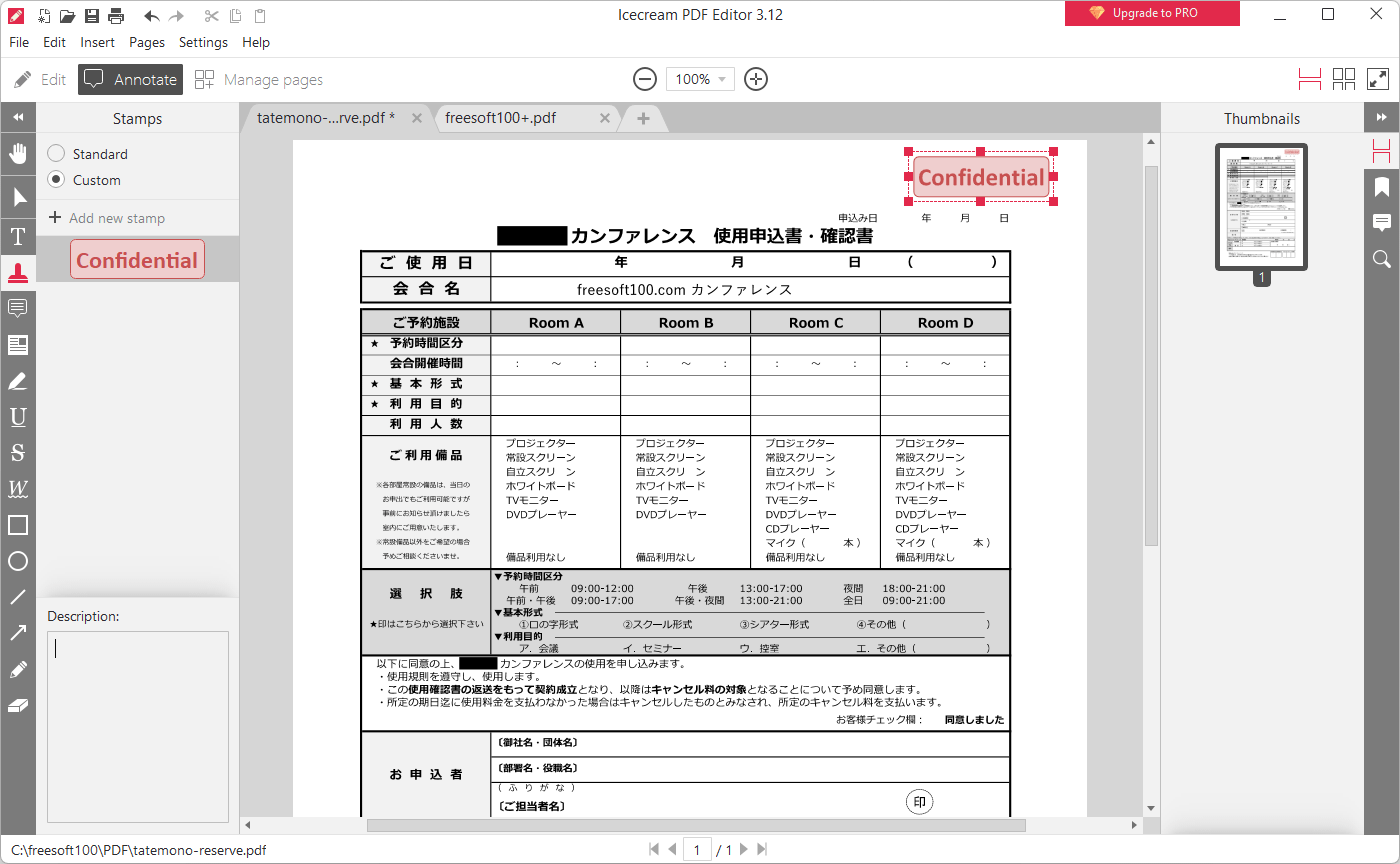The width and height of the screenshot is (1400, 864).
Task: Open the Pages menu
Action: [147, 42]
